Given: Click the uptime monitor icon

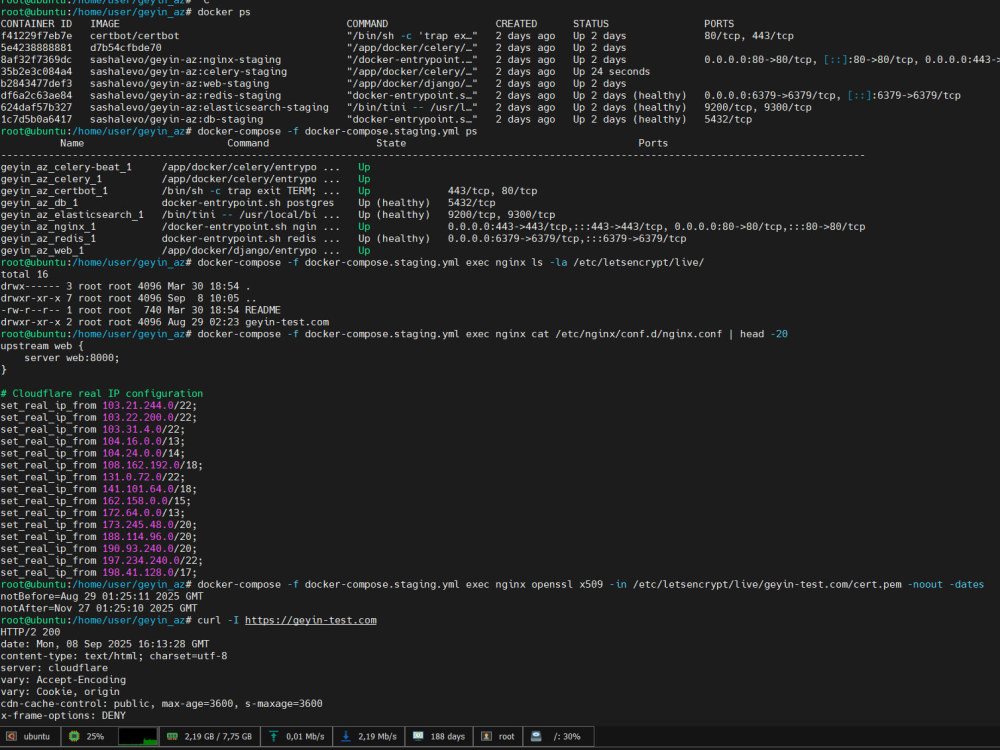Looking at the screenshot, I should (418, 736).
